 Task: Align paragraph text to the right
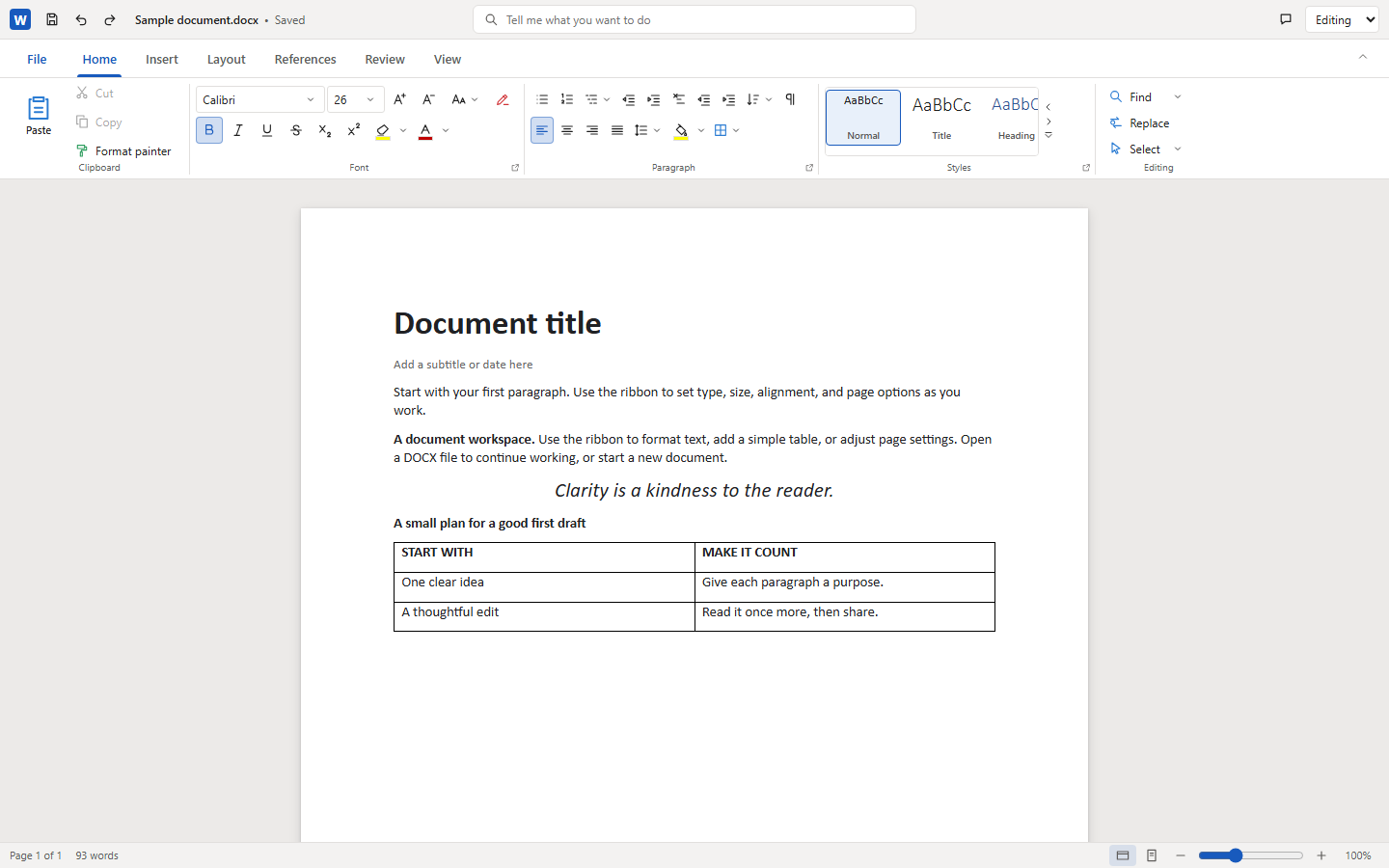click(592, 130)
